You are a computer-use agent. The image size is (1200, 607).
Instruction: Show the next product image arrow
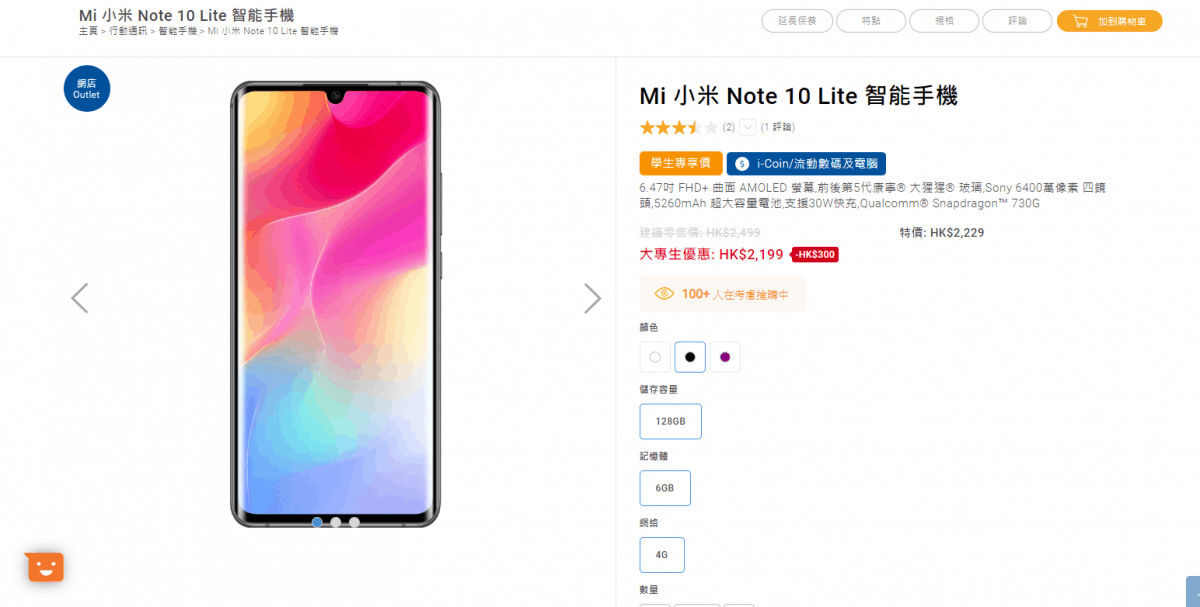pos(593,298)
